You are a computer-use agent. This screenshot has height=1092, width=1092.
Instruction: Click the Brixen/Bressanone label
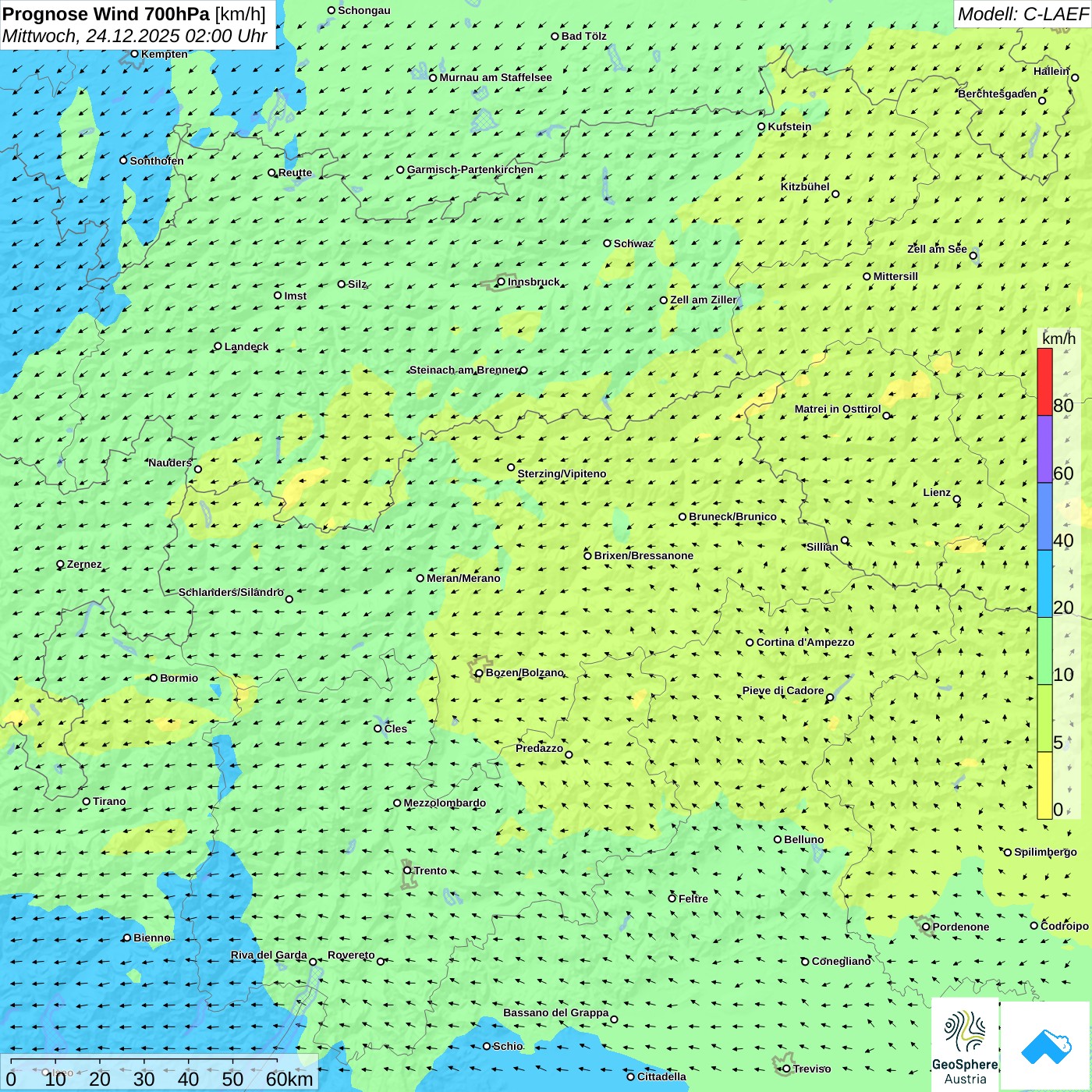[x=643, y=555]
